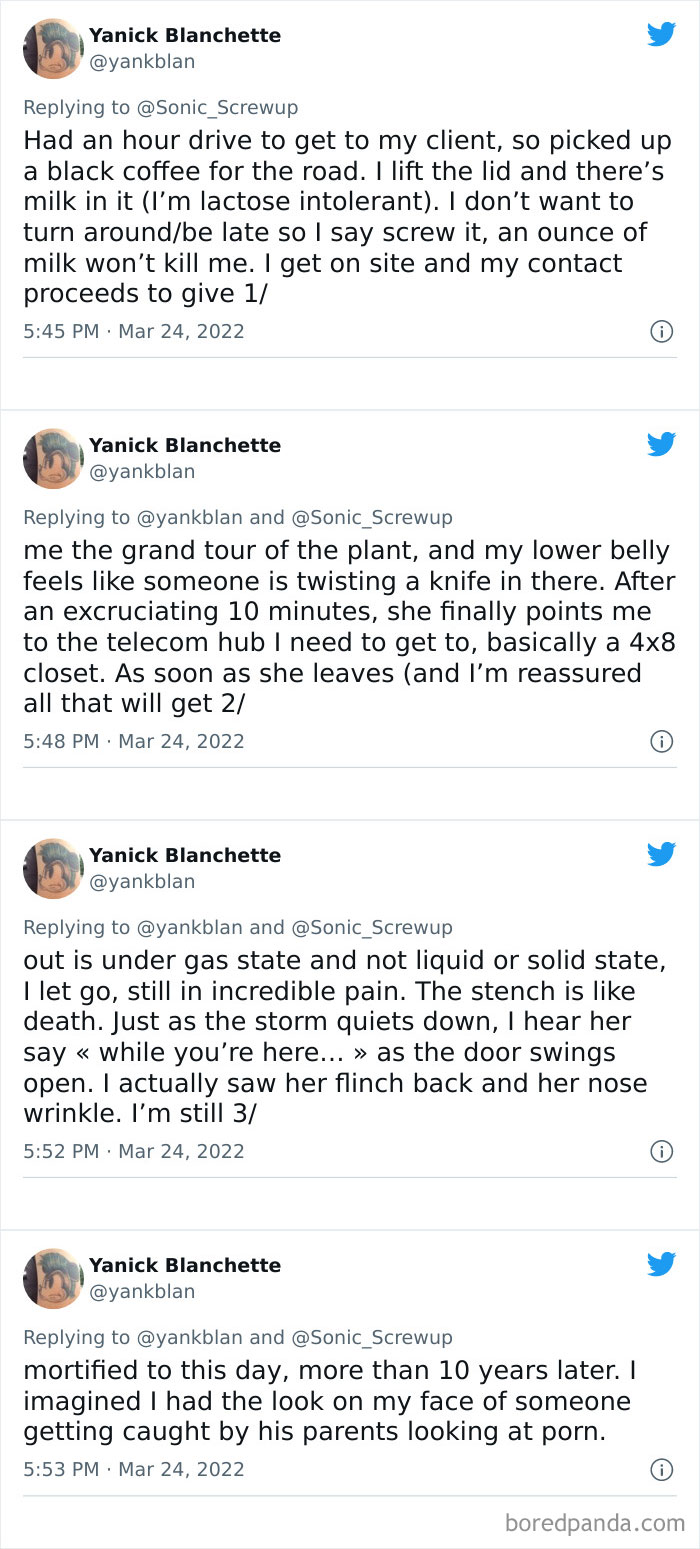
Task: Open the 5:45 PM · Mar 24, 2022 timestamp
Action: (134, 331)
